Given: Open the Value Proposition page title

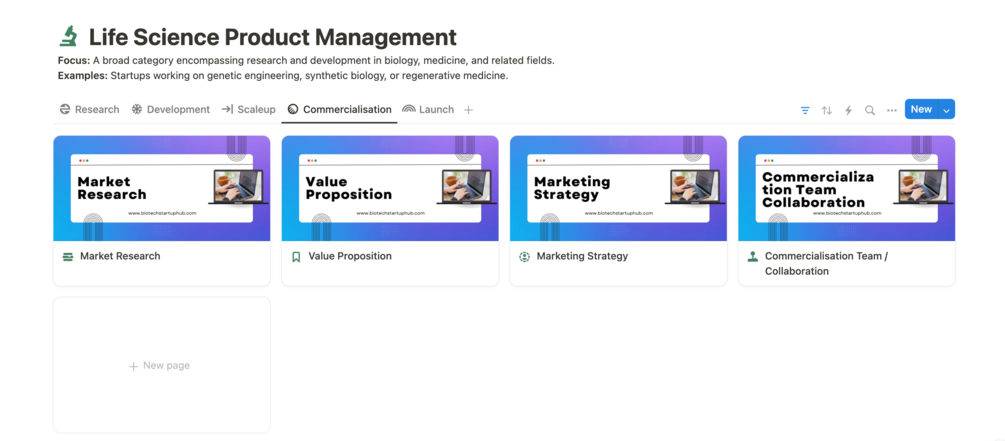Looking at the screenshot, I should 350,257.
